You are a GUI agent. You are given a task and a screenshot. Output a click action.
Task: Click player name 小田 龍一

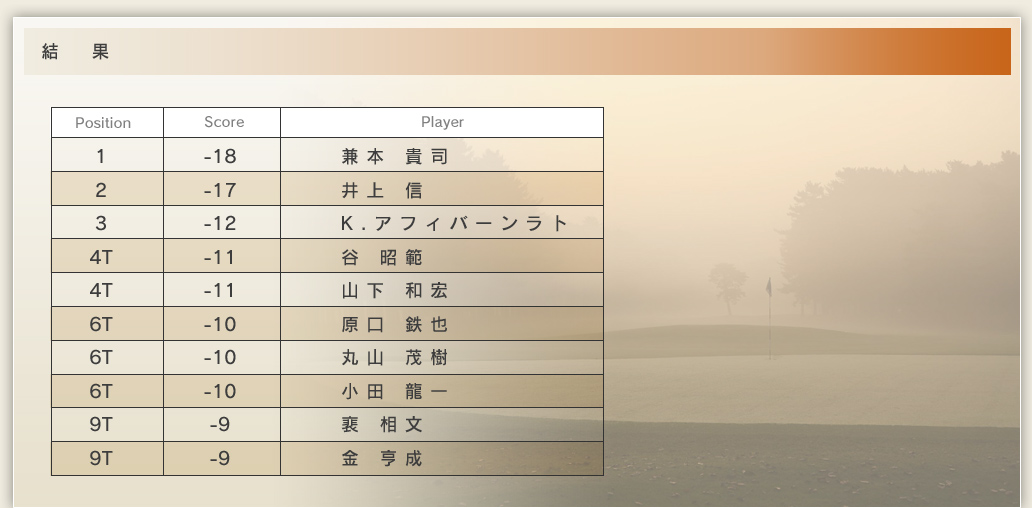coord(395,392)
